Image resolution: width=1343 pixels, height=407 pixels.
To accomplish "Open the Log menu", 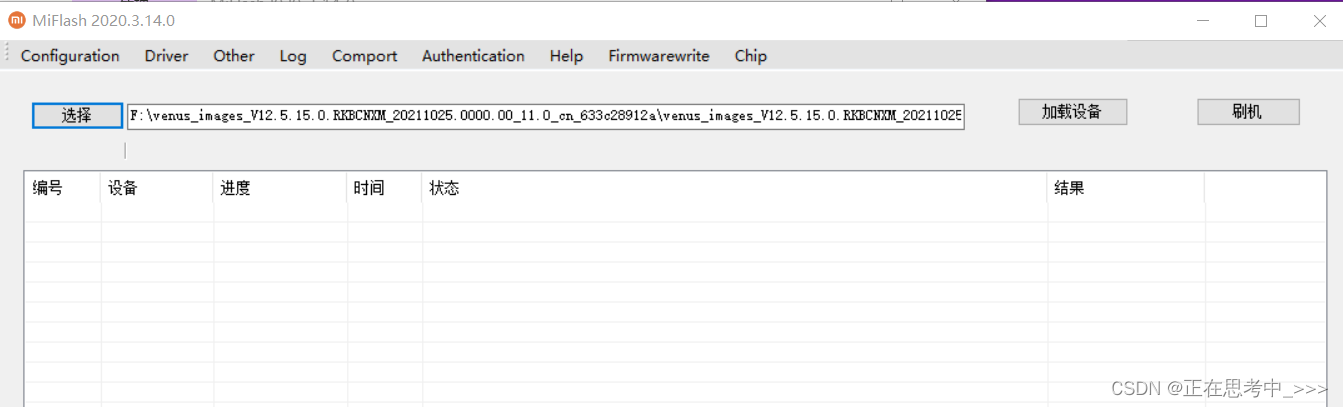I will tap(293, 56).
